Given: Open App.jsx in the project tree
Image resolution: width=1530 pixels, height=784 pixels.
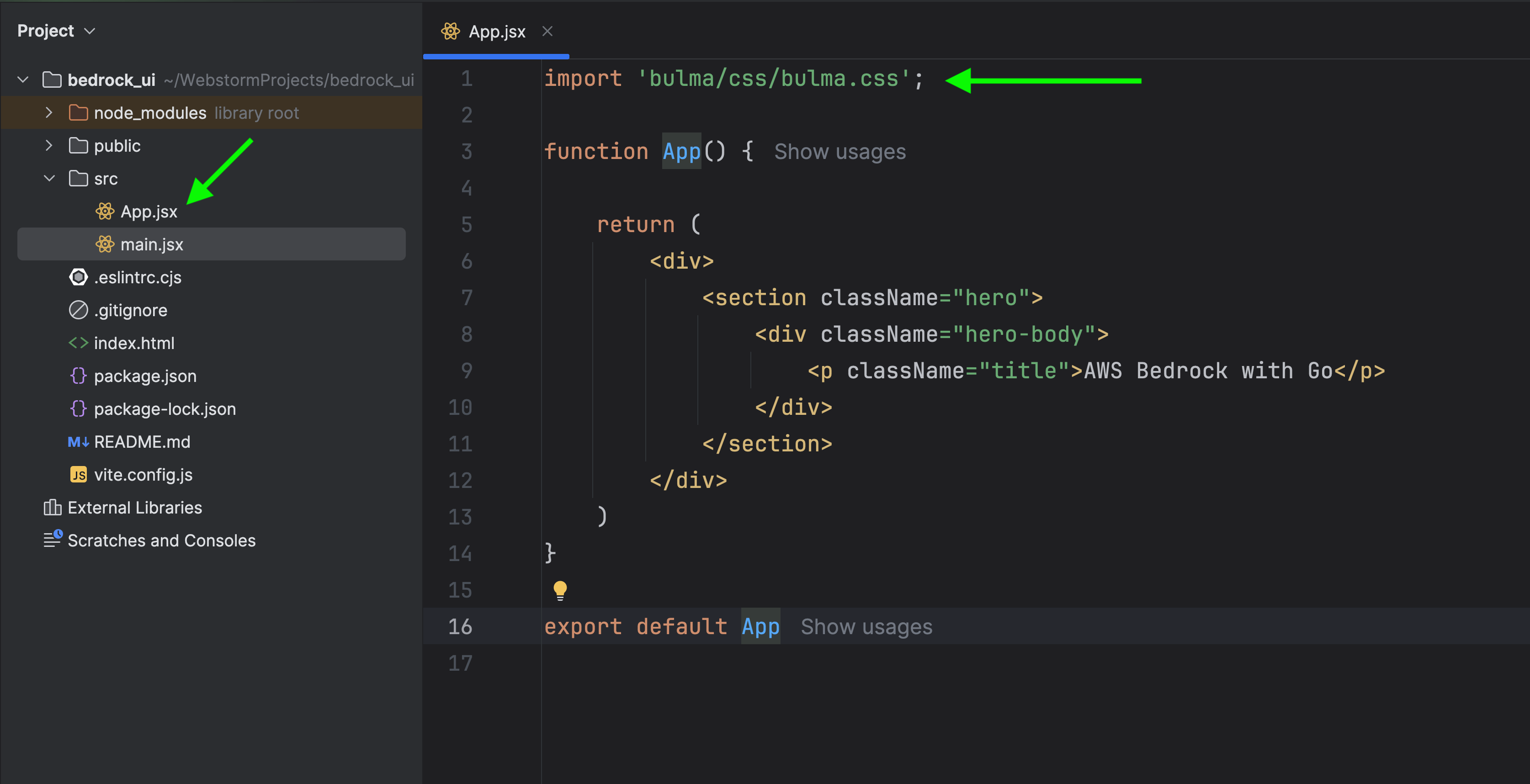Looking at the screenshot, I should 149,212.
